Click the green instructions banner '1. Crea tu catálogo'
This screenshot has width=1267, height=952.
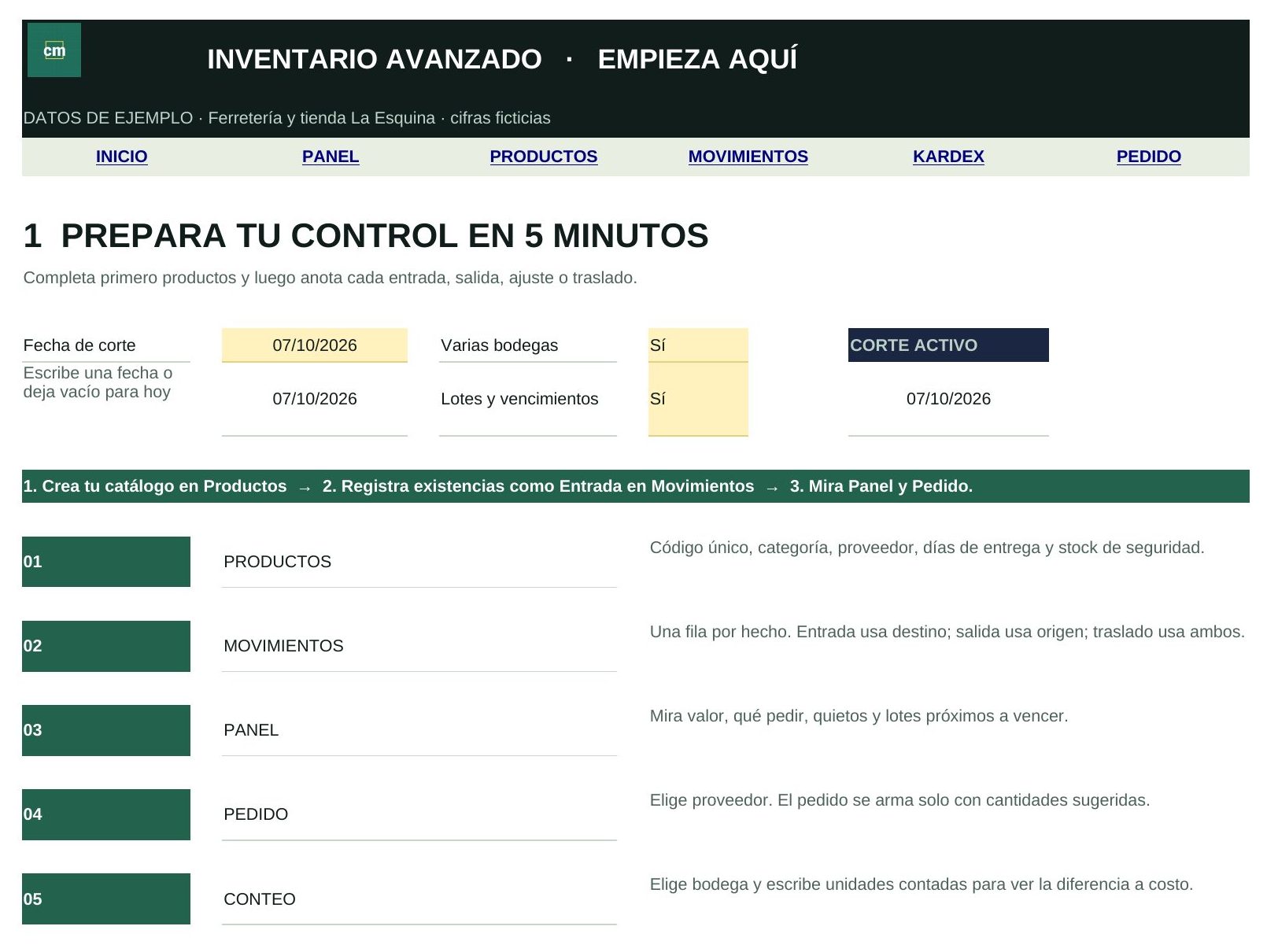pos(636,486)
